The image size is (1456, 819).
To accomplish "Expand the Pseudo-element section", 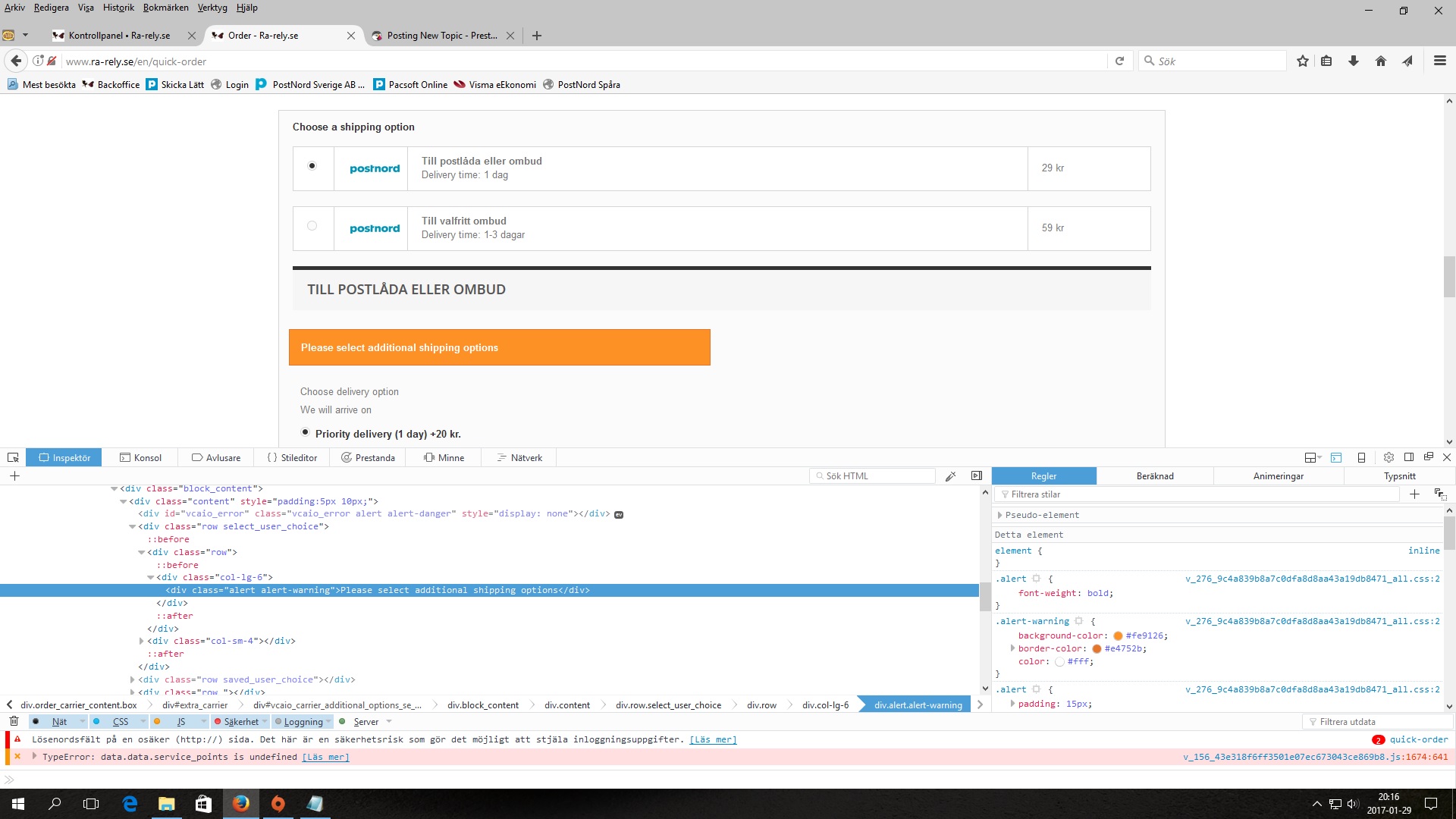I will pyautogui.click(x=999, y=515).
